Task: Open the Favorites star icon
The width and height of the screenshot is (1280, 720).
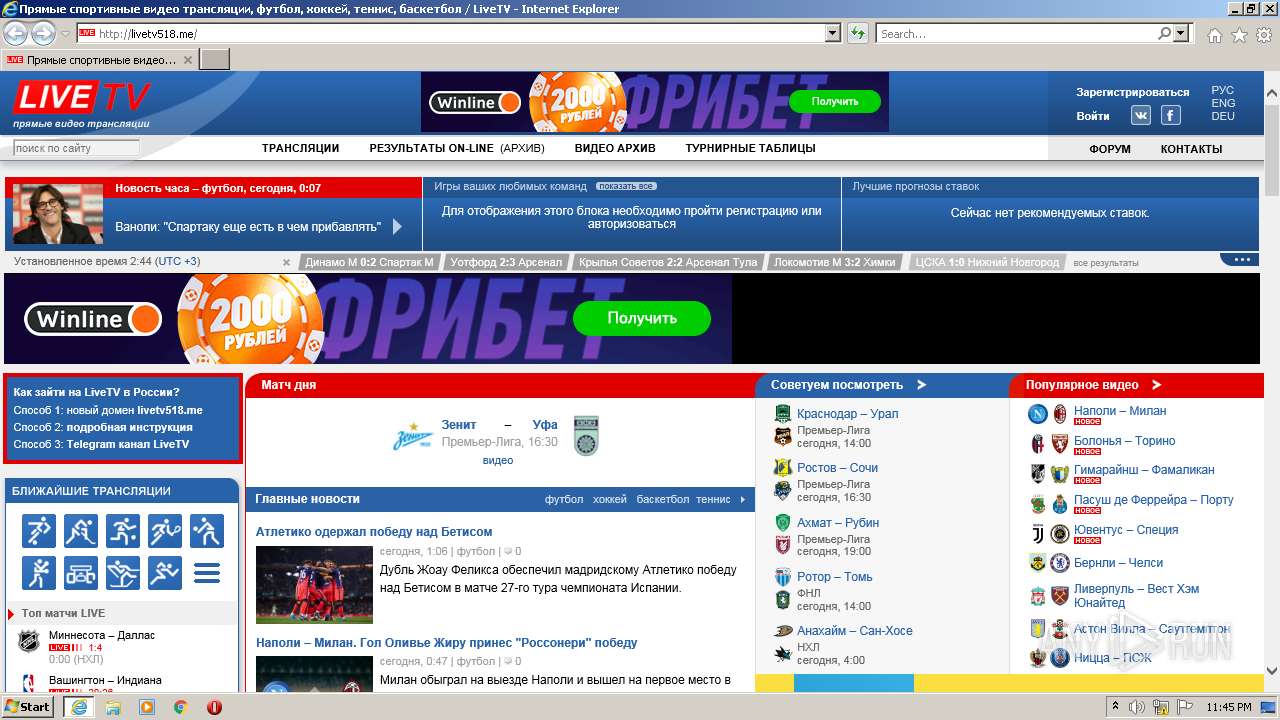Action: (x=1239, y=35)
